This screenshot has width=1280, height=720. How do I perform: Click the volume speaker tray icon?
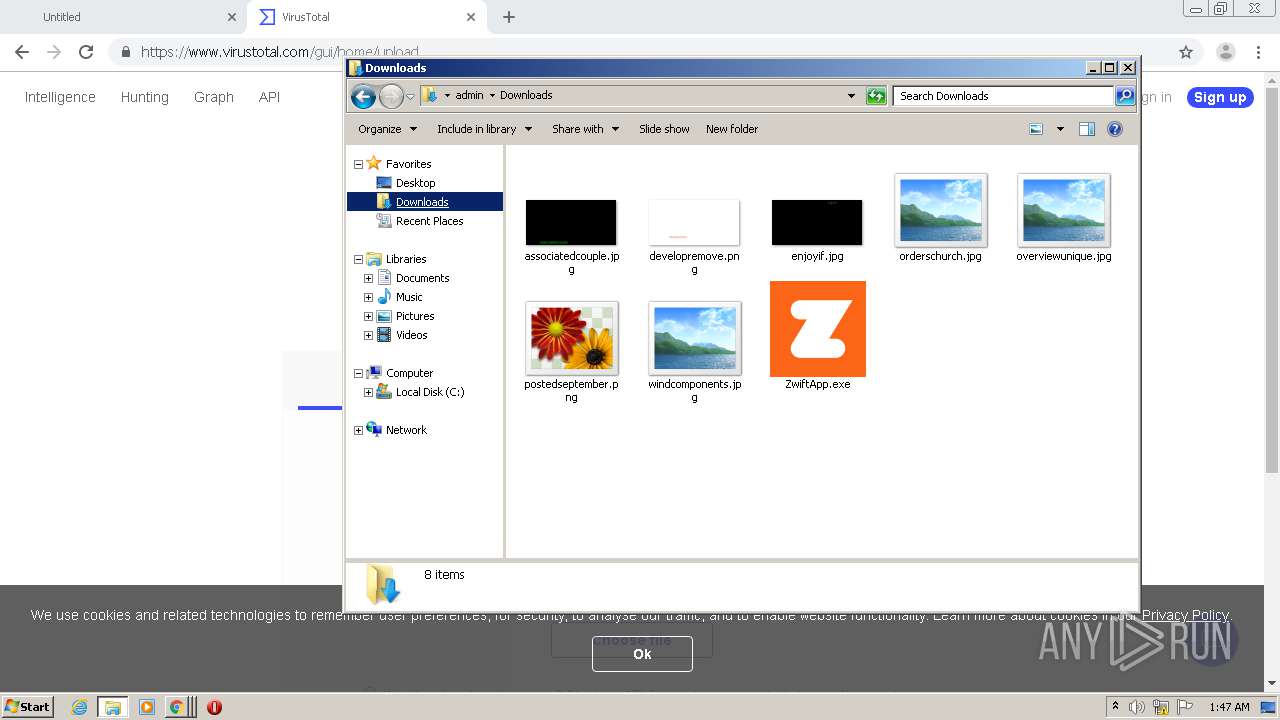(x=1137, y=707)
